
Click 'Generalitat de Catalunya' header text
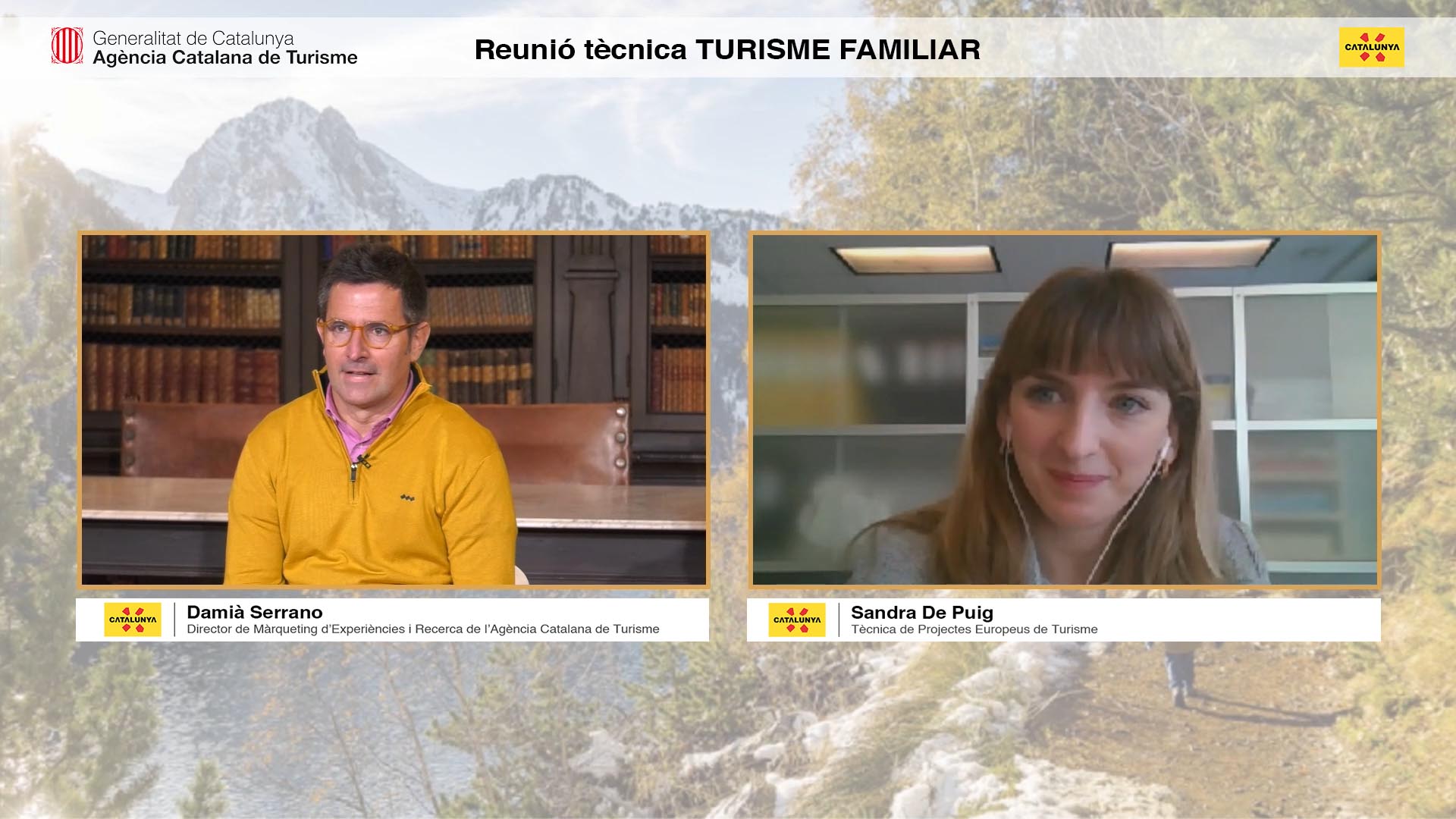coord(193,38)
